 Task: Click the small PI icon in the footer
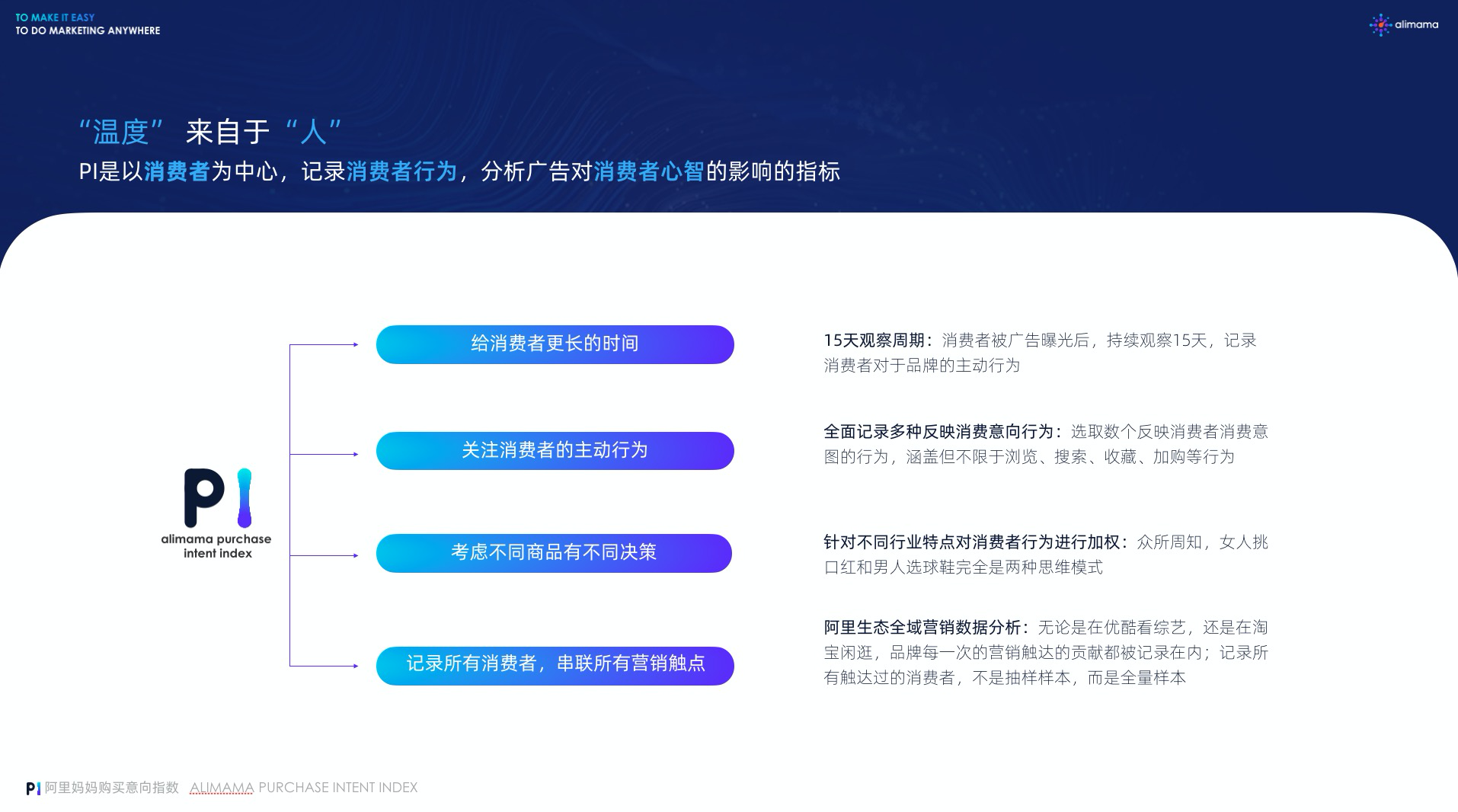[x=33, y=788]
